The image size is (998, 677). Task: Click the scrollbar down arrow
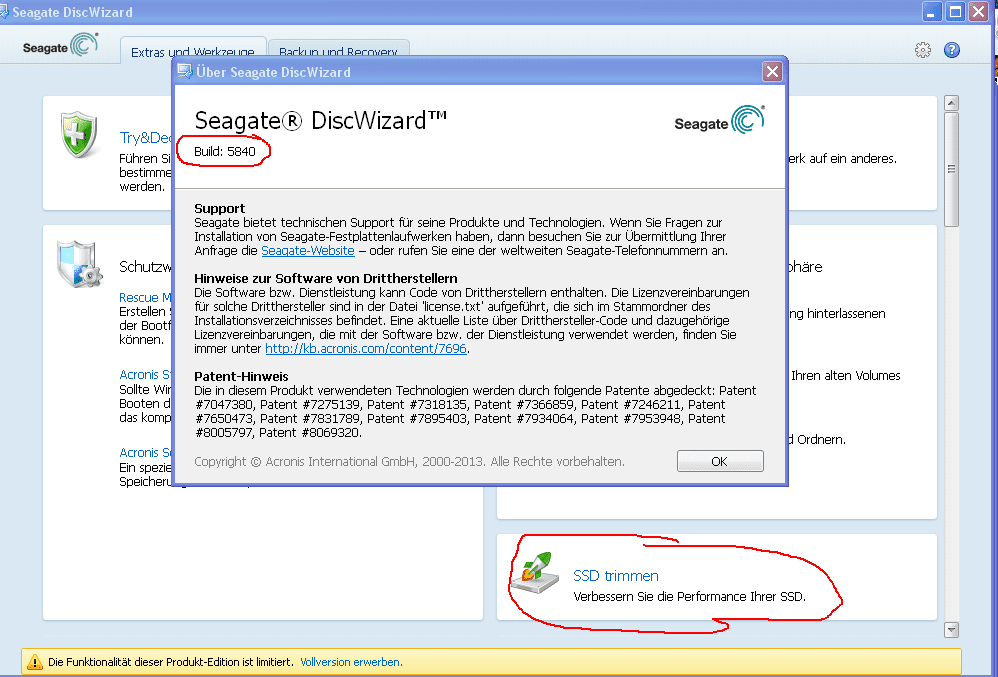tap(952, 629)
